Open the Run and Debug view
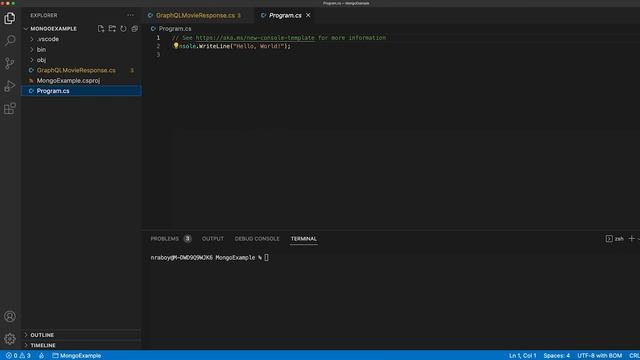Screen dimensions: 640x360 10,86
